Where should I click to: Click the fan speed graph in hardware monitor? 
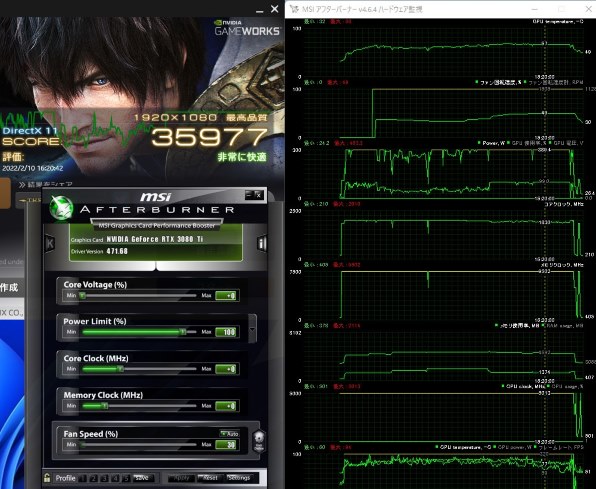pyautogui.click(x=443, y=113)
